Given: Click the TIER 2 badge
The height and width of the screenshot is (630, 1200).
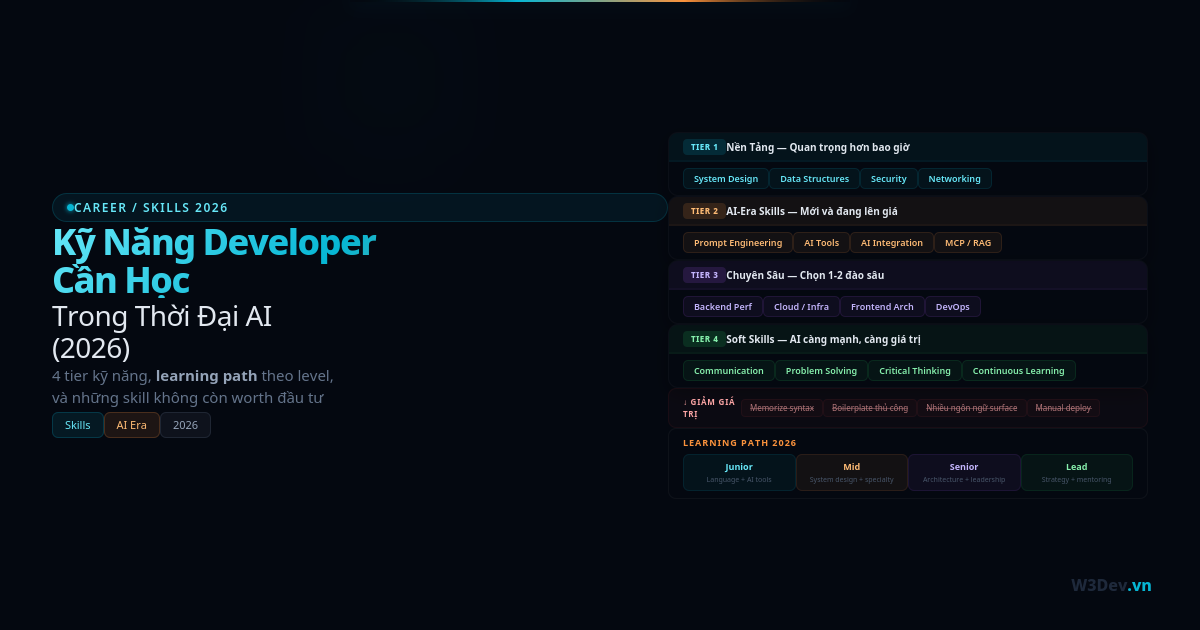Looking at the screenshot, I should click(x=704, y=211).
